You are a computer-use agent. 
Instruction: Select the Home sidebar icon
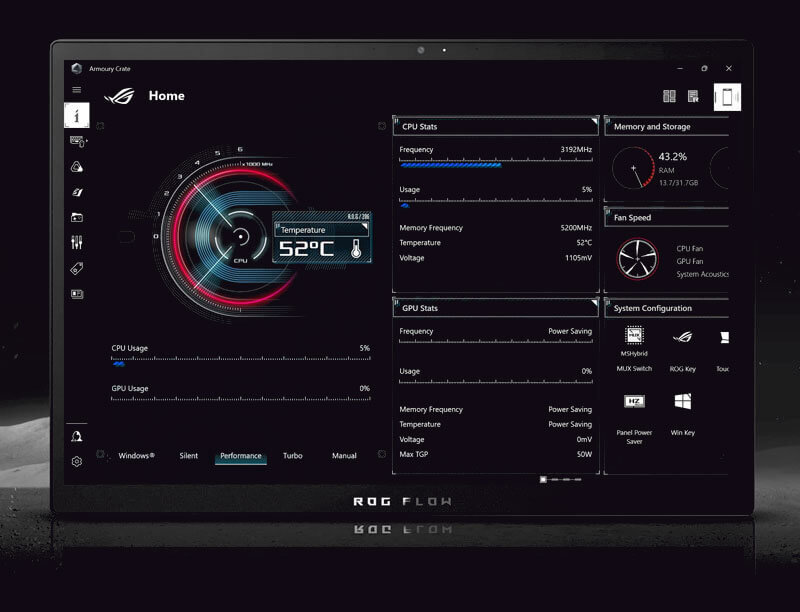[78, 114]
